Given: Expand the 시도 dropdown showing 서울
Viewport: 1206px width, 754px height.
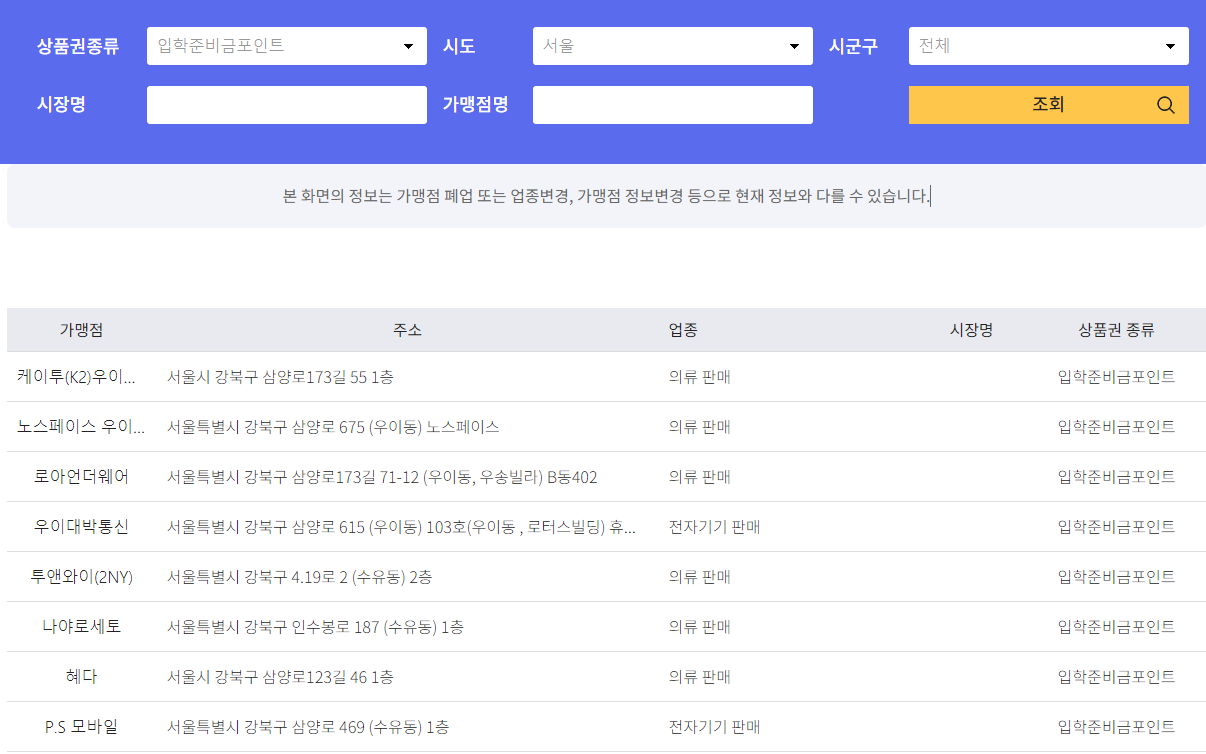Looking at the screenshot, I should click(x=794, y=46).
